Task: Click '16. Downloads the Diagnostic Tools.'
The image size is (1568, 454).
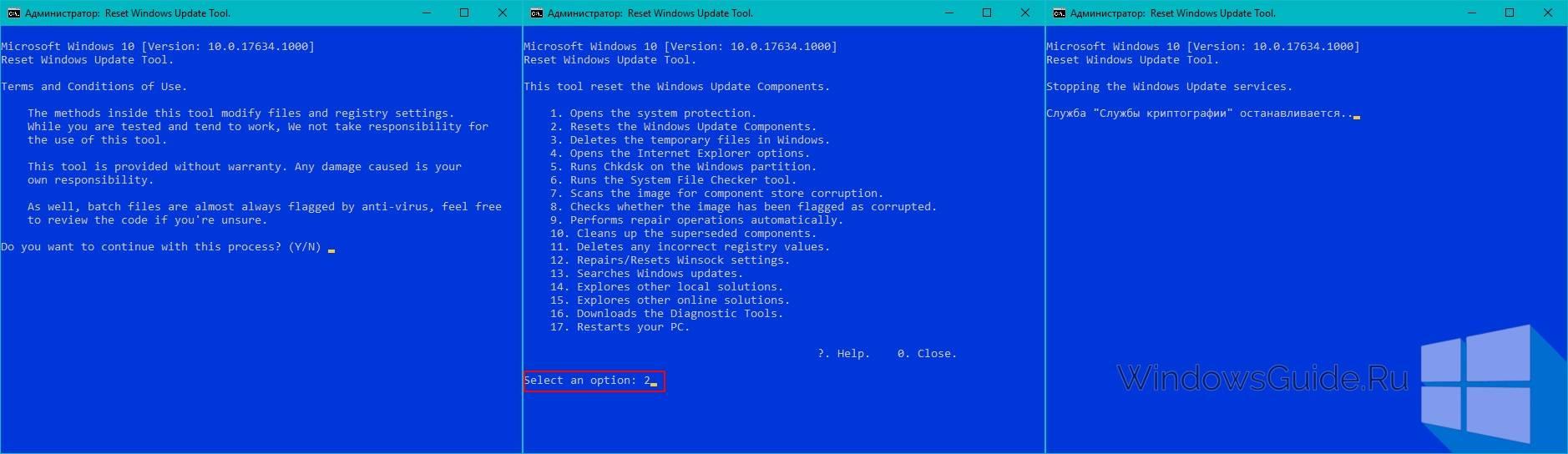Action: pyautogui.click(x=666, y=314)
